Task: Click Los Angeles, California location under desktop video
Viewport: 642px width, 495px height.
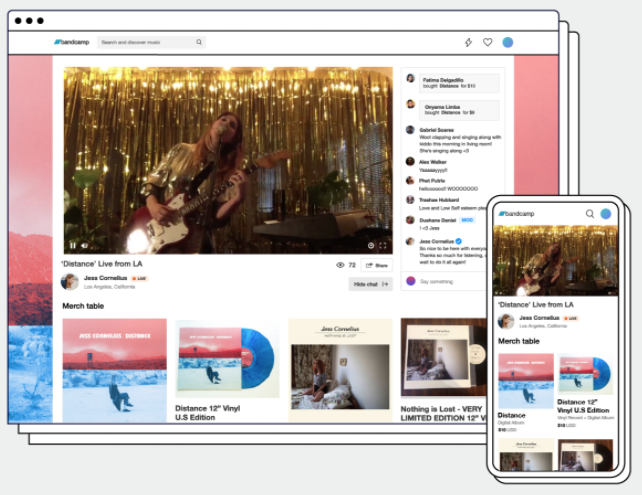Action: 109,287
